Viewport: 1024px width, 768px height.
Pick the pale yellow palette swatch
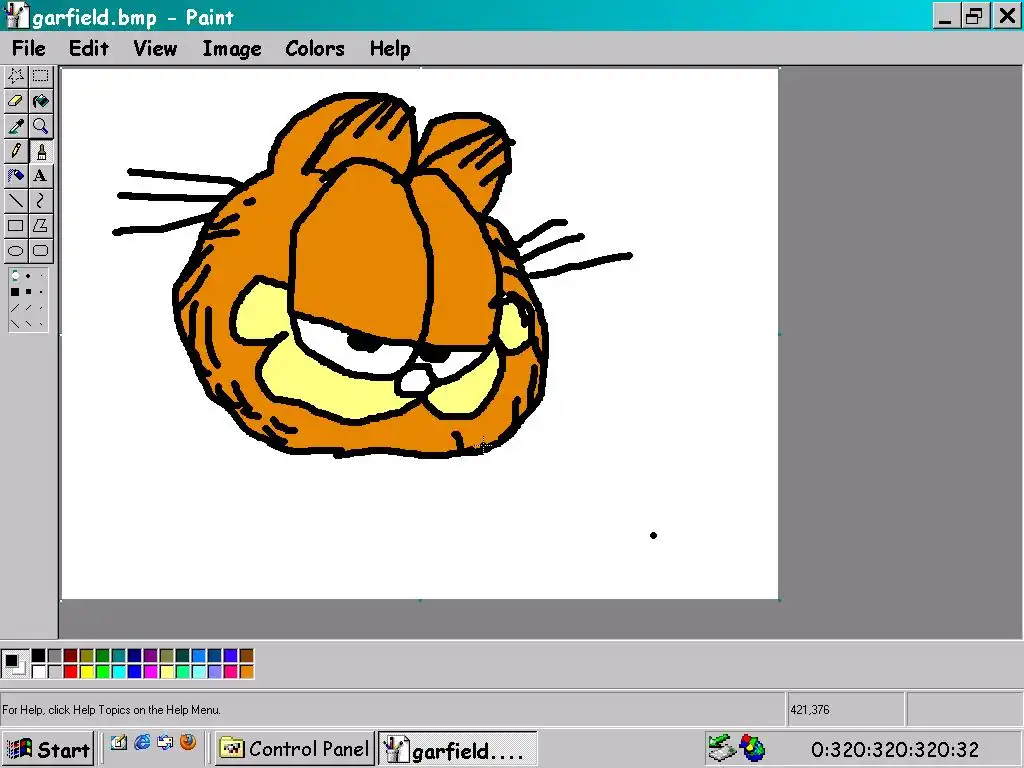pos(167,671)
